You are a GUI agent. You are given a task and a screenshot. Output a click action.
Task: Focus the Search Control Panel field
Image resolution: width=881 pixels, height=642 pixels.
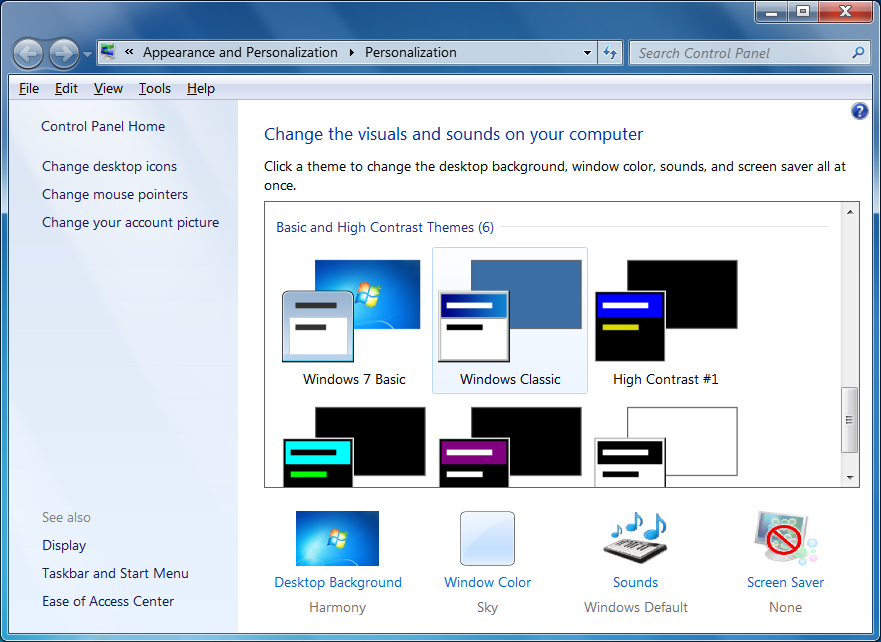click(x=749, y=53)
